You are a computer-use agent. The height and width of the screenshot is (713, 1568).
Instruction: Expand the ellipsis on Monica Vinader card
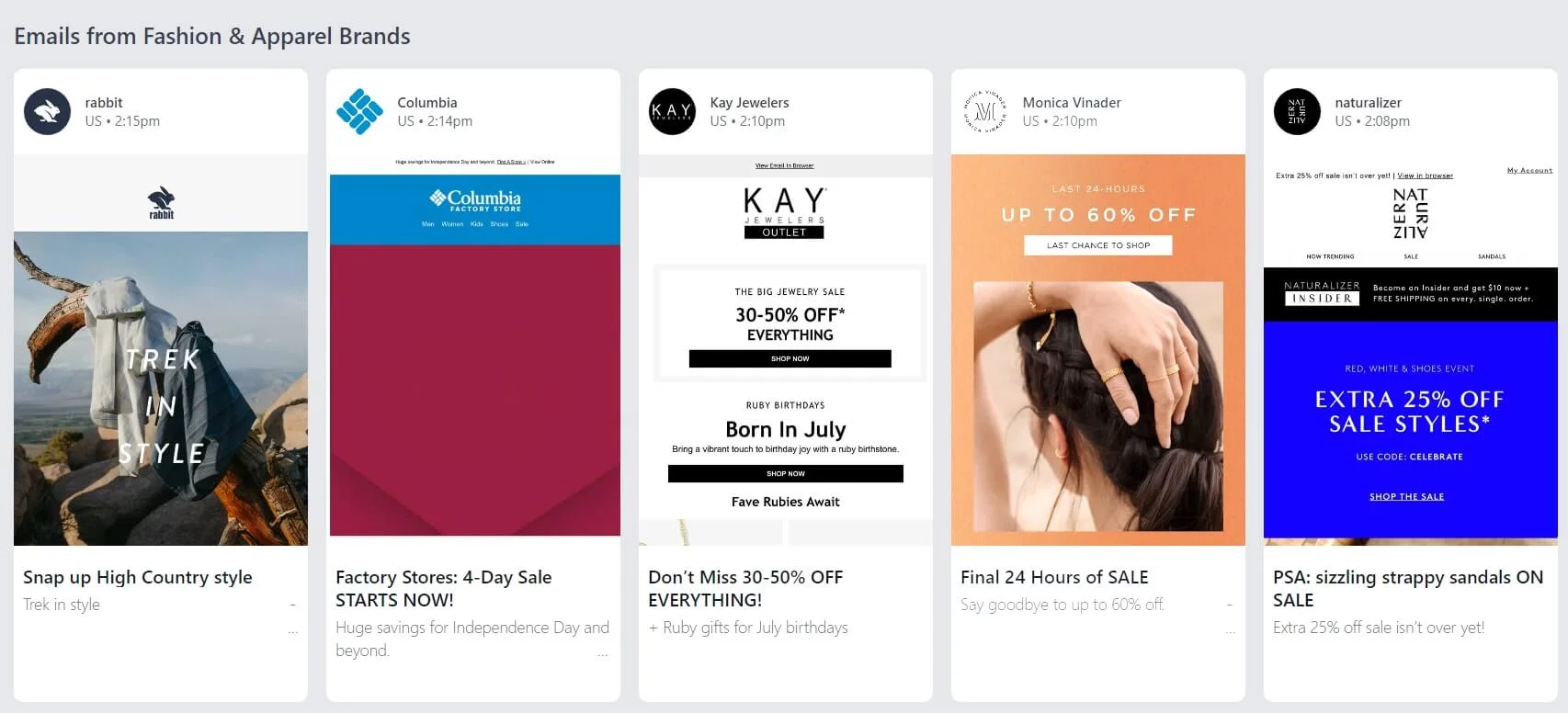1231,632
